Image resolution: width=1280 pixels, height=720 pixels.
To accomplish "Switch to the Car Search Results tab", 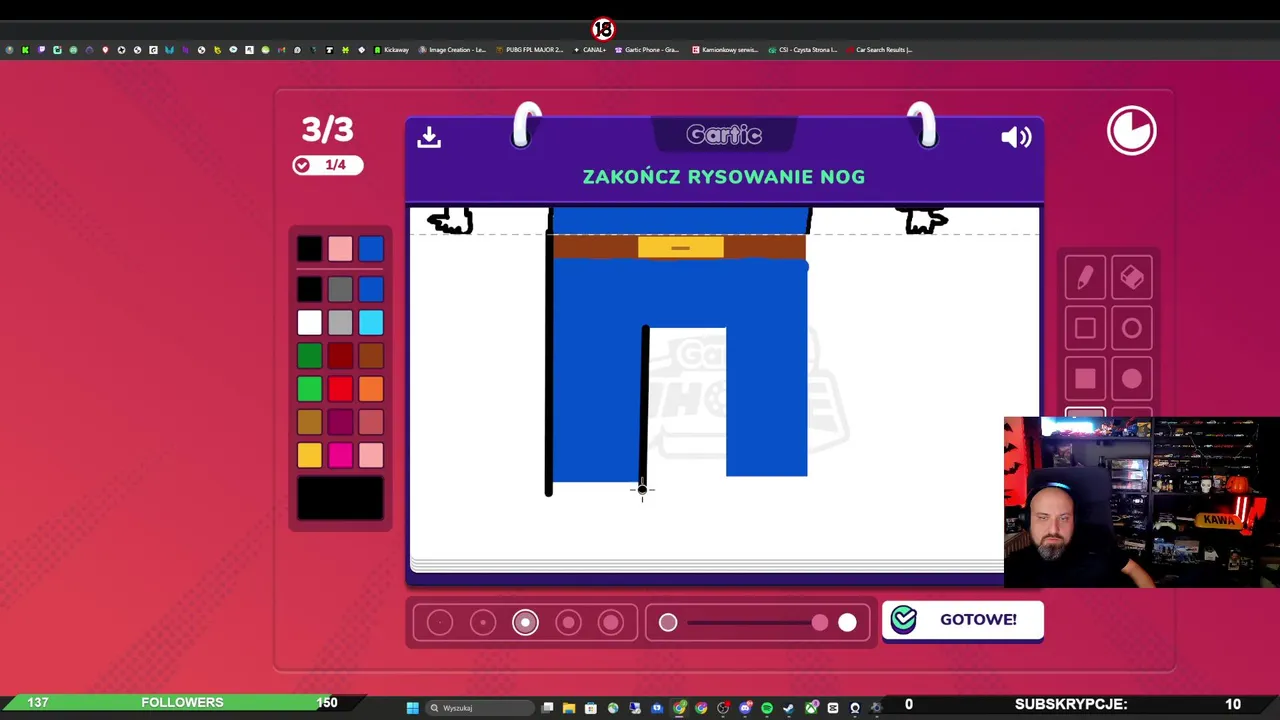I will point(879,50).
